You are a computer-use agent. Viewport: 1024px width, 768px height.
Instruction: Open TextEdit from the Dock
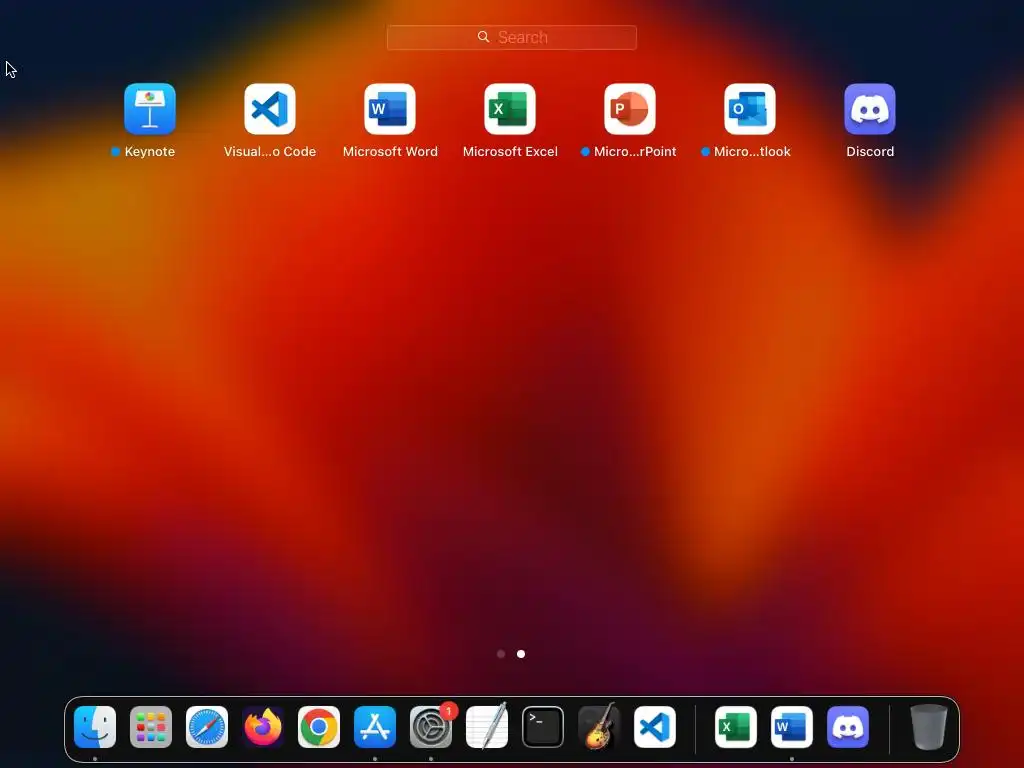tap(487, 727)
